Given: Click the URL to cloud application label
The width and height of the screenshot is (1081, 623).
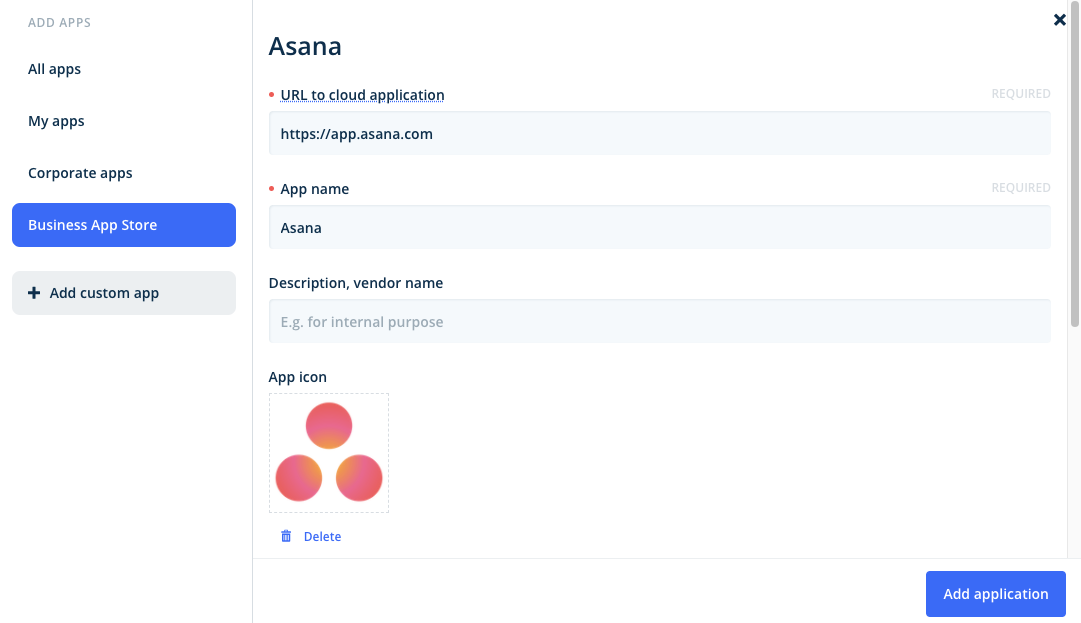Looking at the screenshot, I should [x=362, y=95].
